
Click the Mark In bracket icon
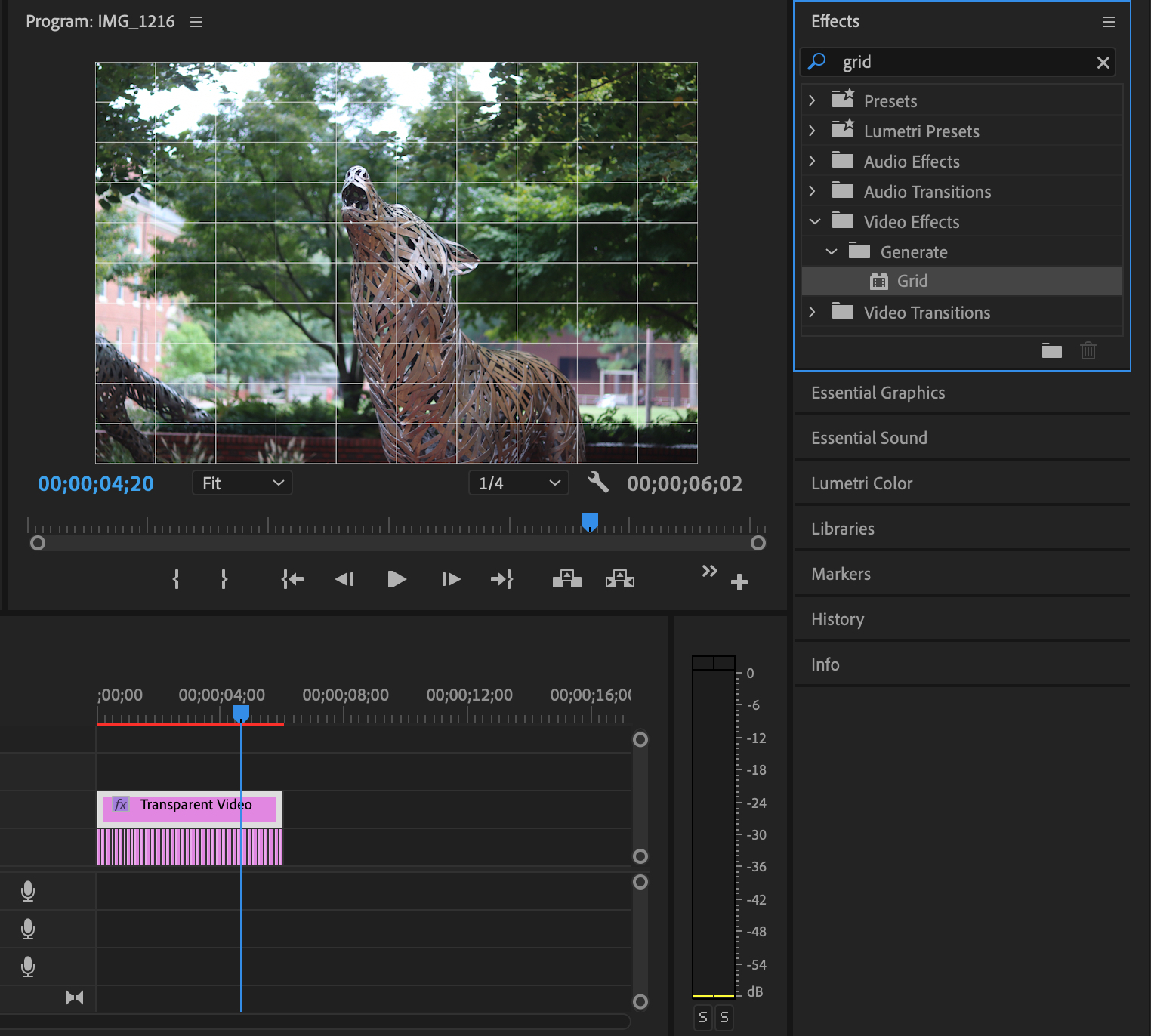[x=176, y=579]
